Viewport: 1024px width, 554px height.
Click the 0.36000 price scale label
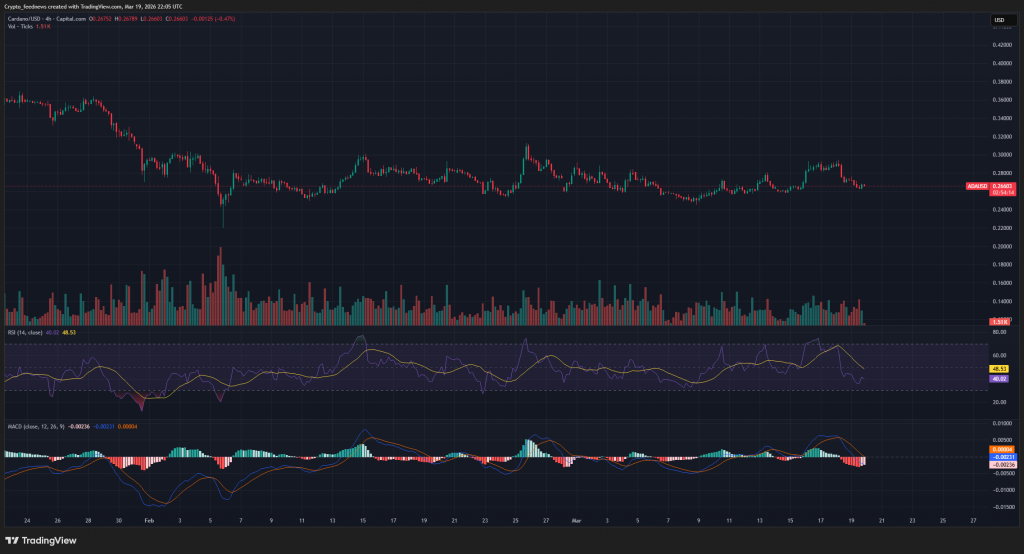1002,100
